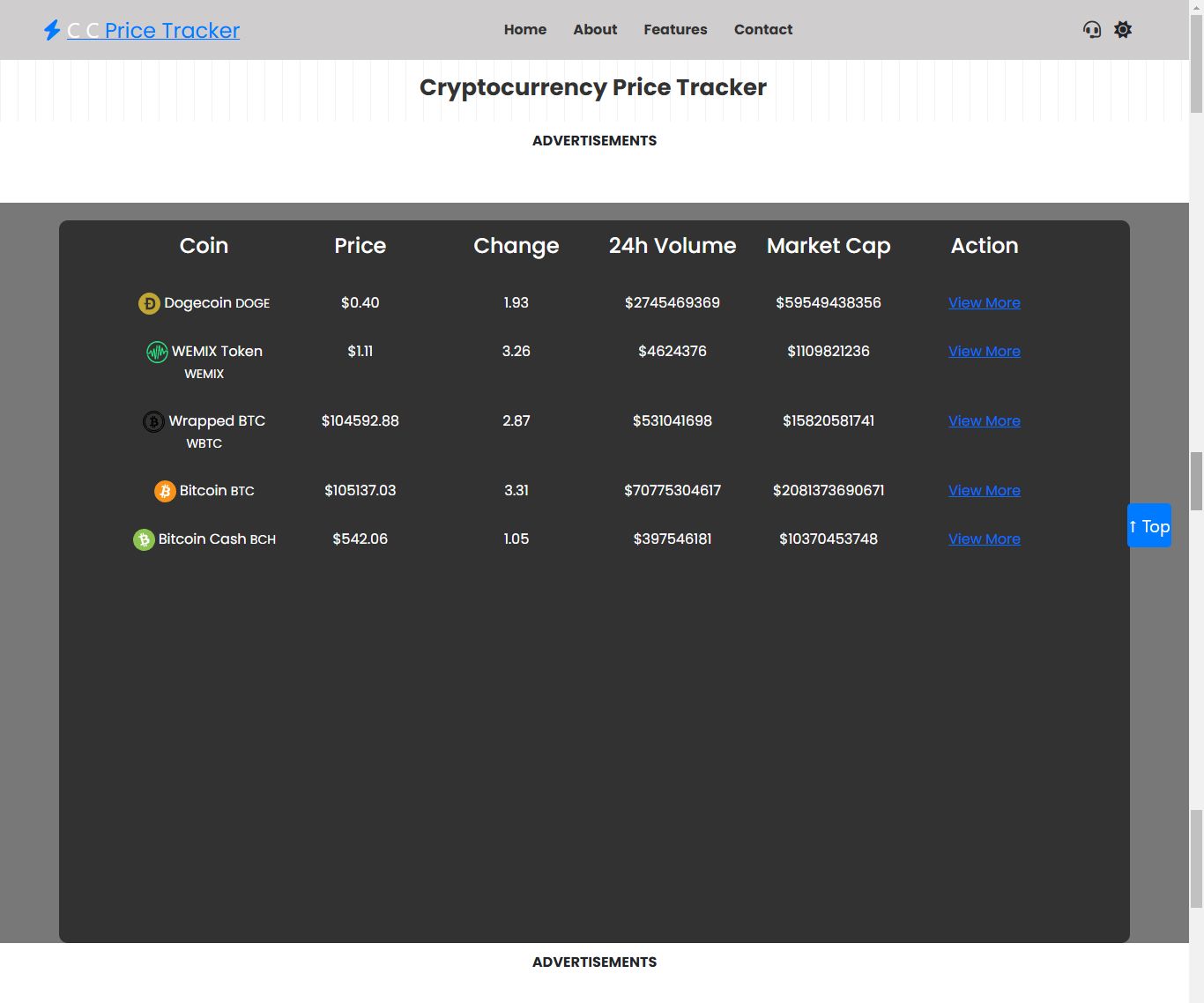Click the Dogecoin coin icon
Viewport: 1204px width, 1003px height.
(149, 303)
